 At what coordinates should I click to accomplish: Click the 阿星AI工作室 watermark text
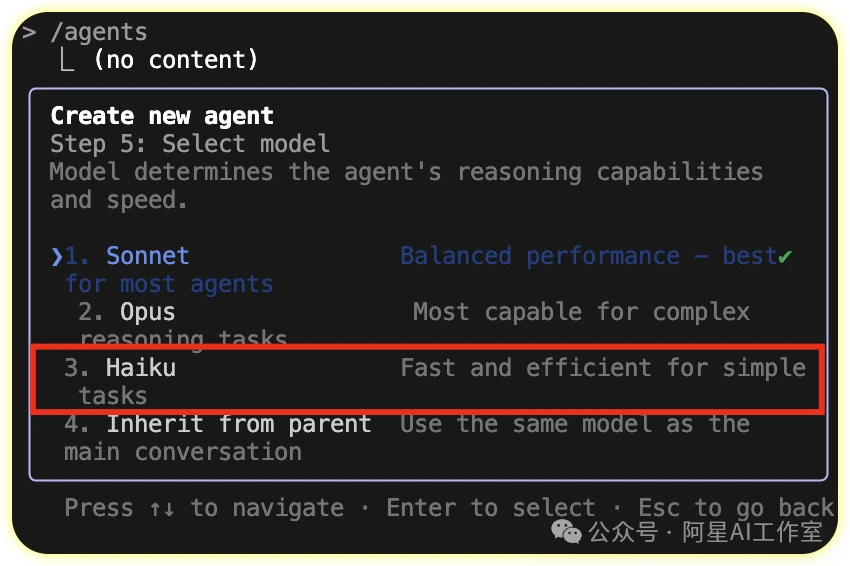[752, 533]
